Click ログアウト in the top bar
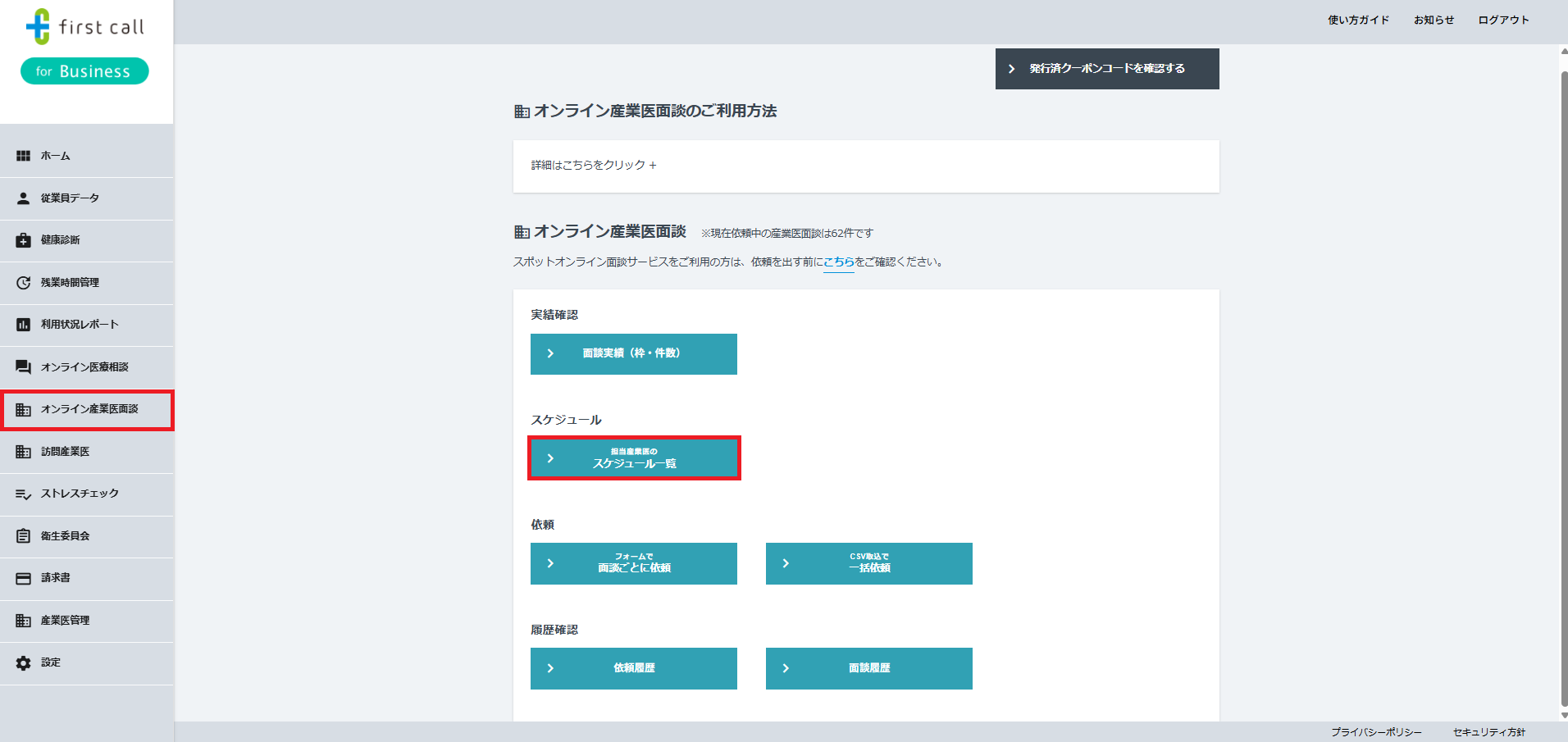The height and width of the screenshot is (742, 1568). pos(1503,20)
